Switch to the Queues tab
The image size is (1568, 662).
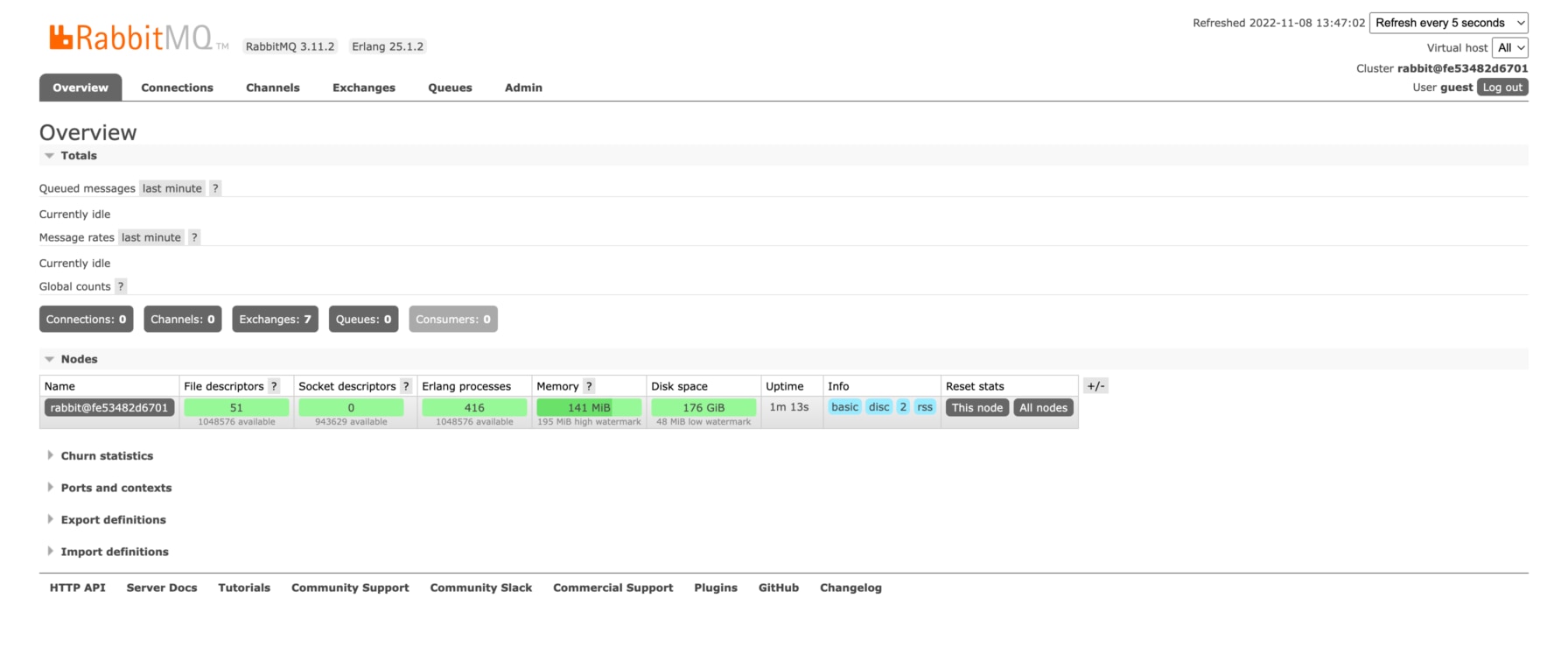click(x=450, y=88)
